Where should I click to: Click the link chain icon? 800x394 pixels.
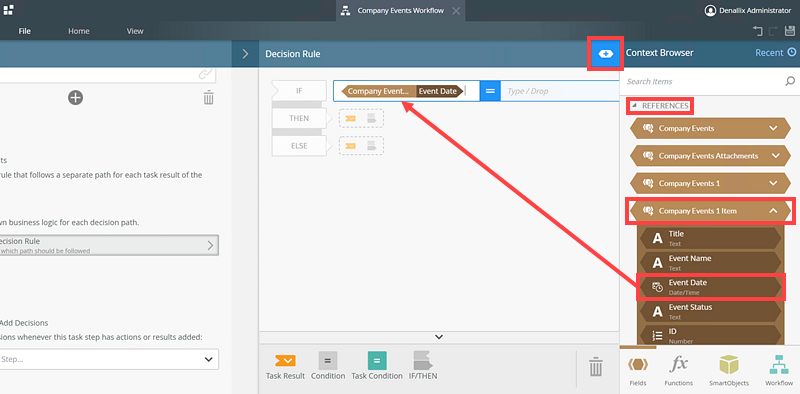(205, 74)
